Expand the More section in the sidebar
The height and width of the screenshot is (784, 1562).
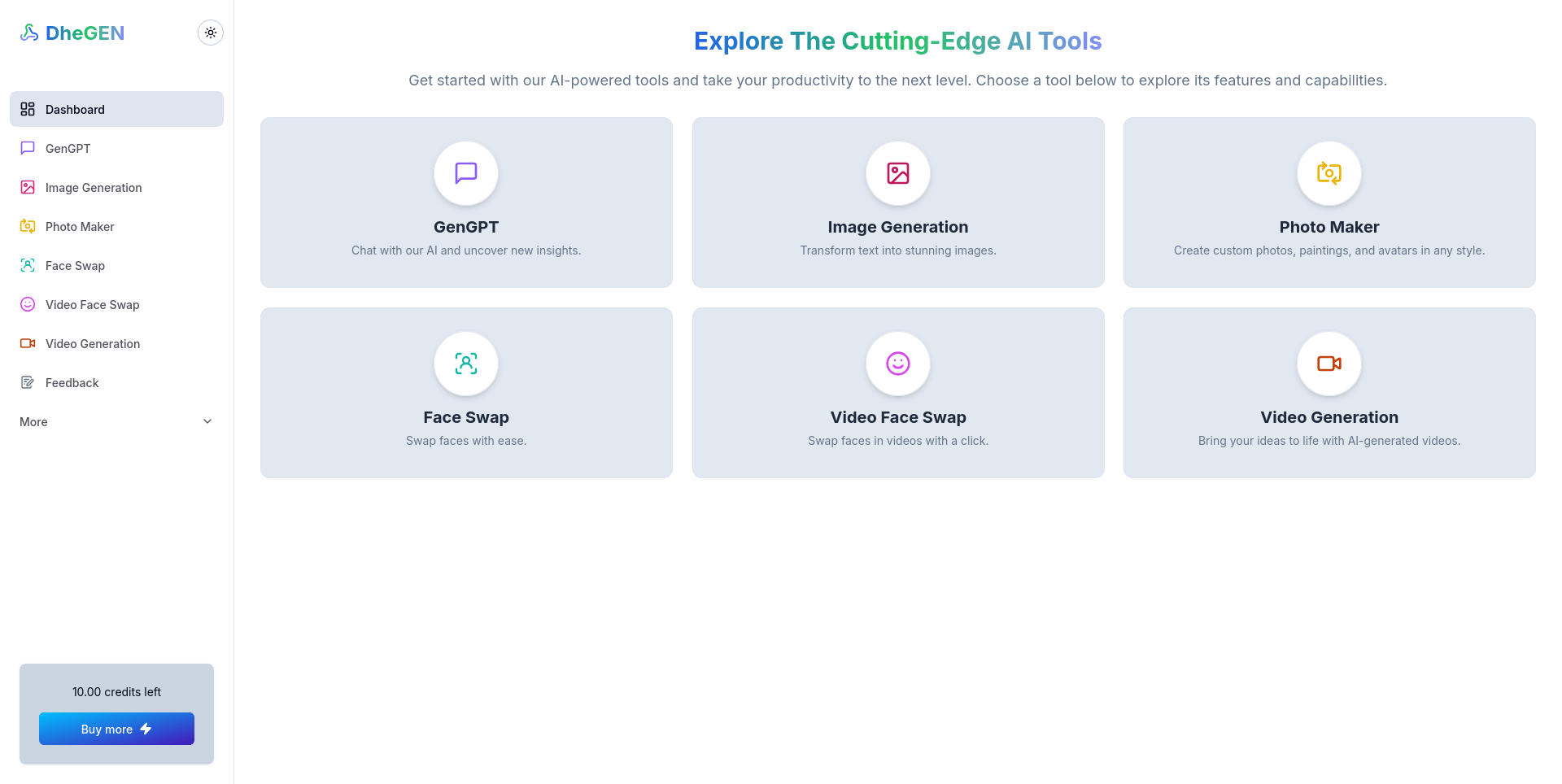click(116, 421)
